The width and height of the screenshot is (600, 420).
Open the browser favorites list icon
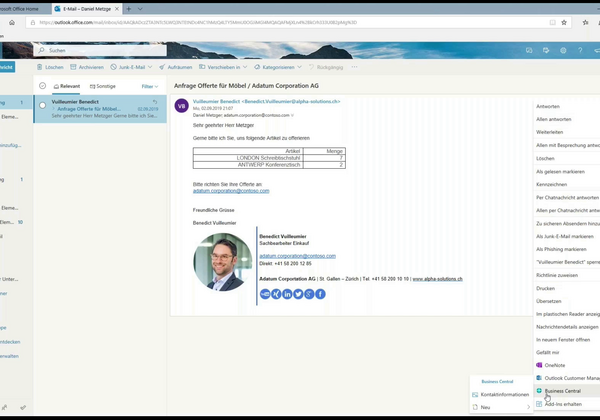pyautogui.click(x=585, y=23)
